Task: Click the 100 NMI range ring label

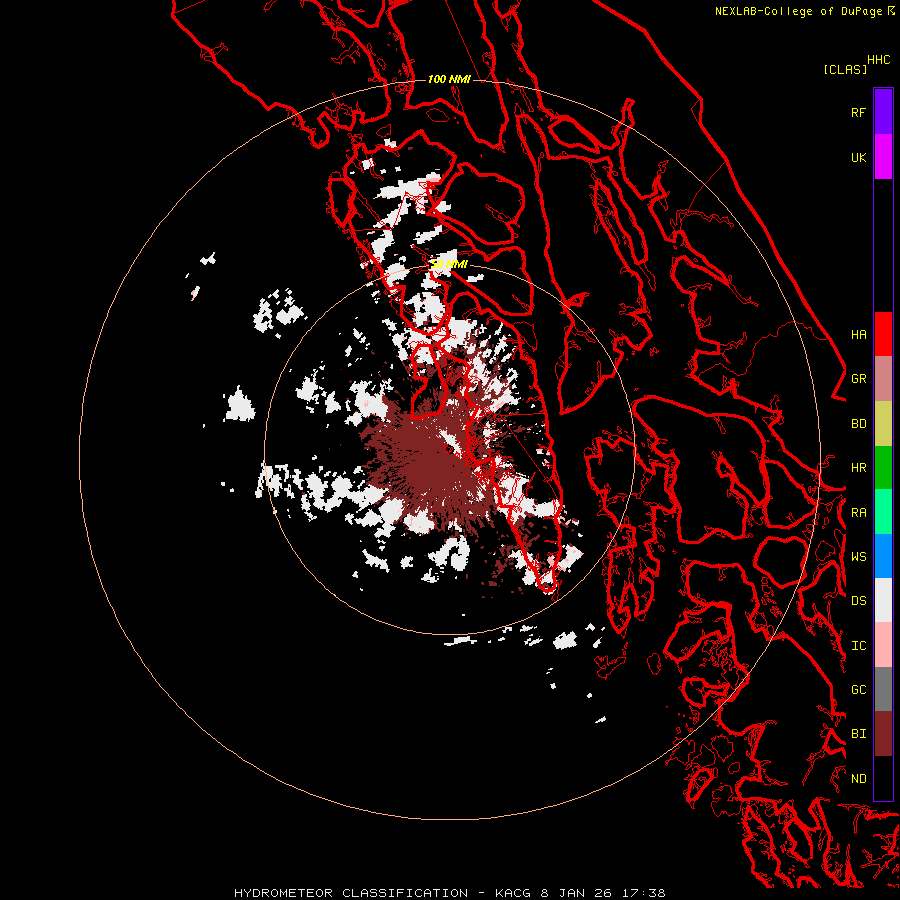Action: 449,79
